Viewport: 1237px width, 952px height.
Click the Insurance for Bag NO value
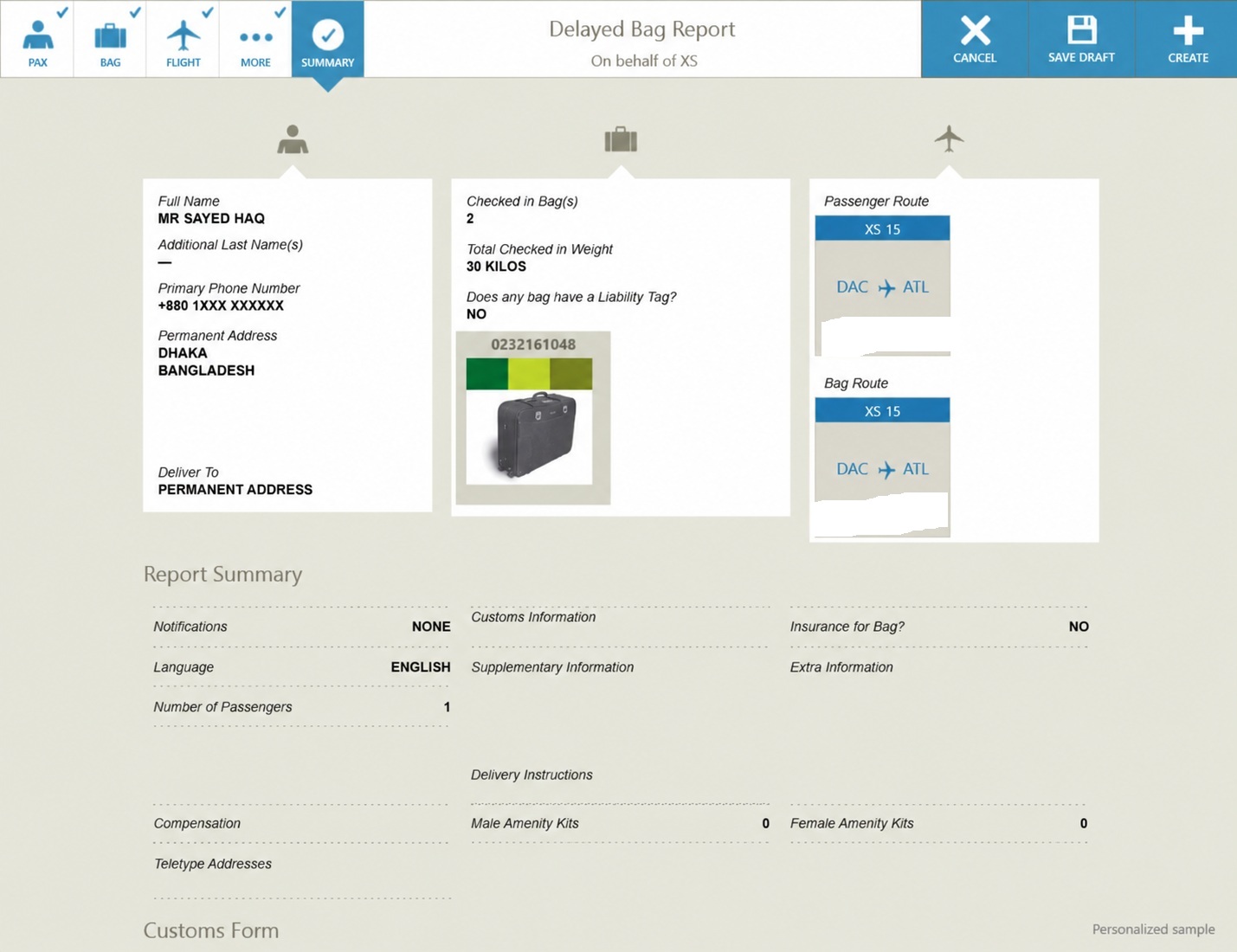coord(1079,627)
